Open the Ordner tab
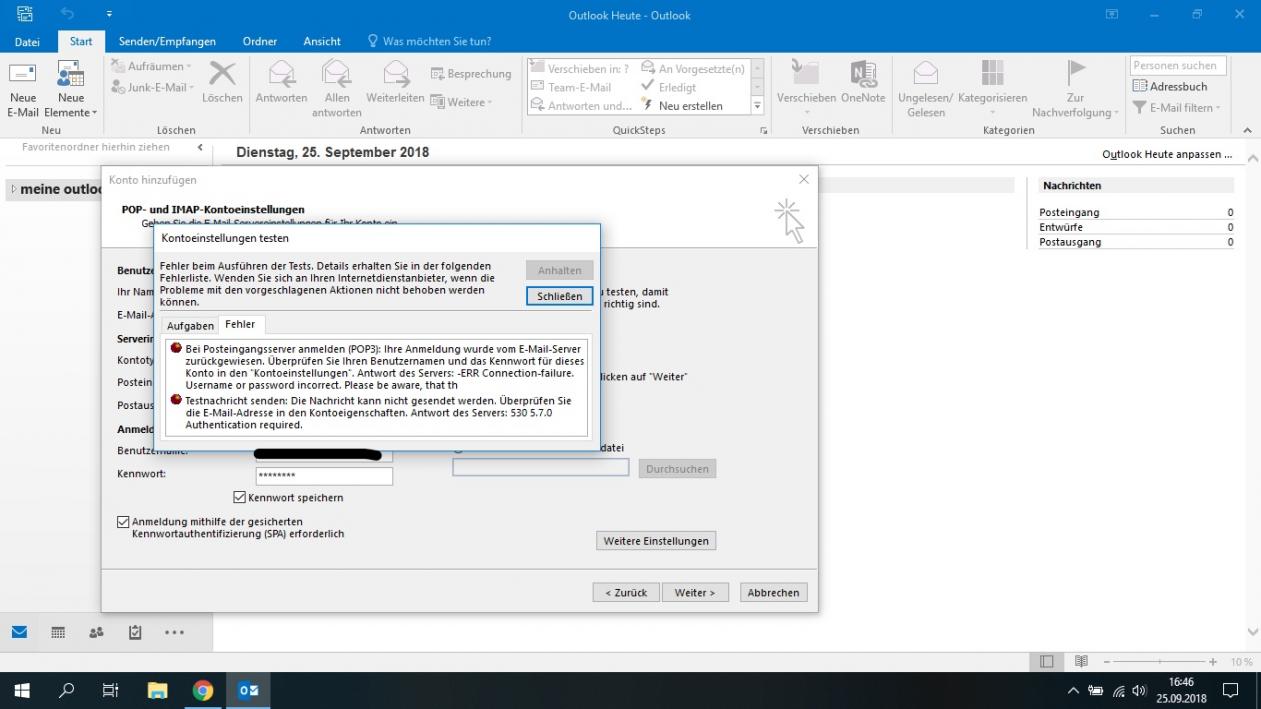Viewport: 1261px width, 709px height. [260, 41]
